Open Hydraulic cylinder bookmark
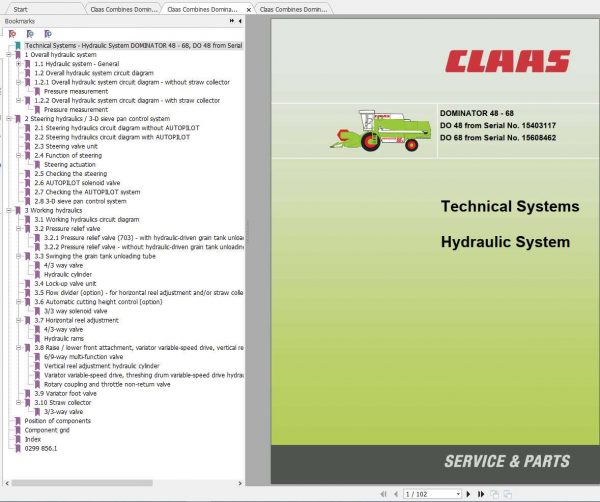 (68, 274)
